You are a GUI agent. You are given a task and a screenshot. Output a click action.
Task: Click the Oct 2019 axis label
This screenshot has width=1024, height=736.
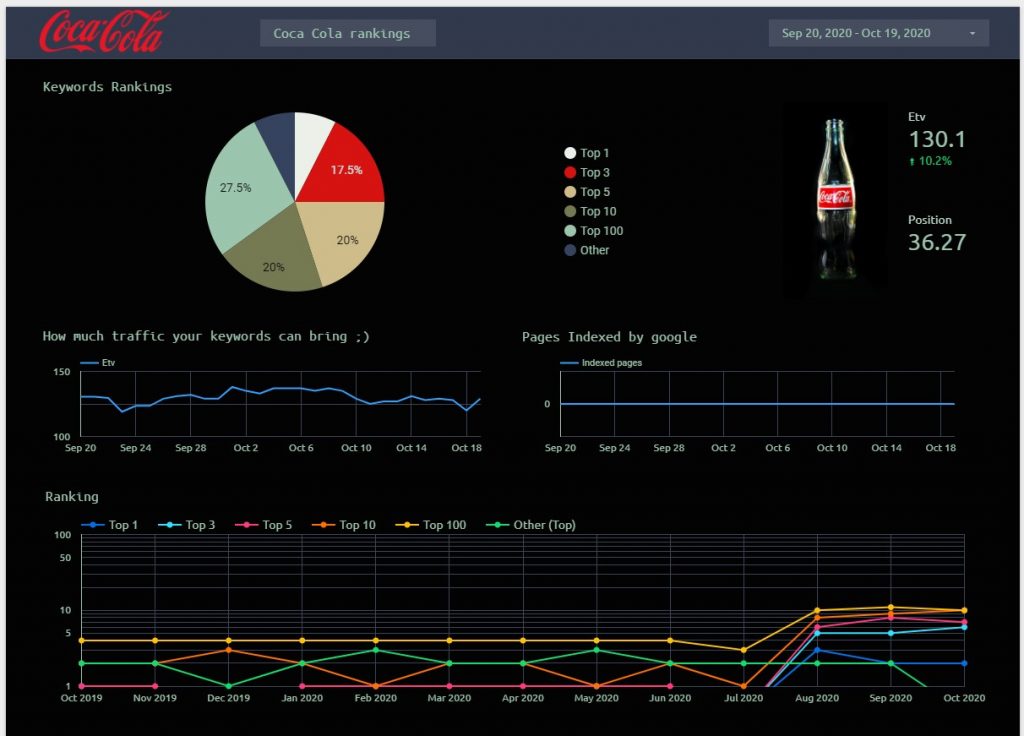(81, 698)
